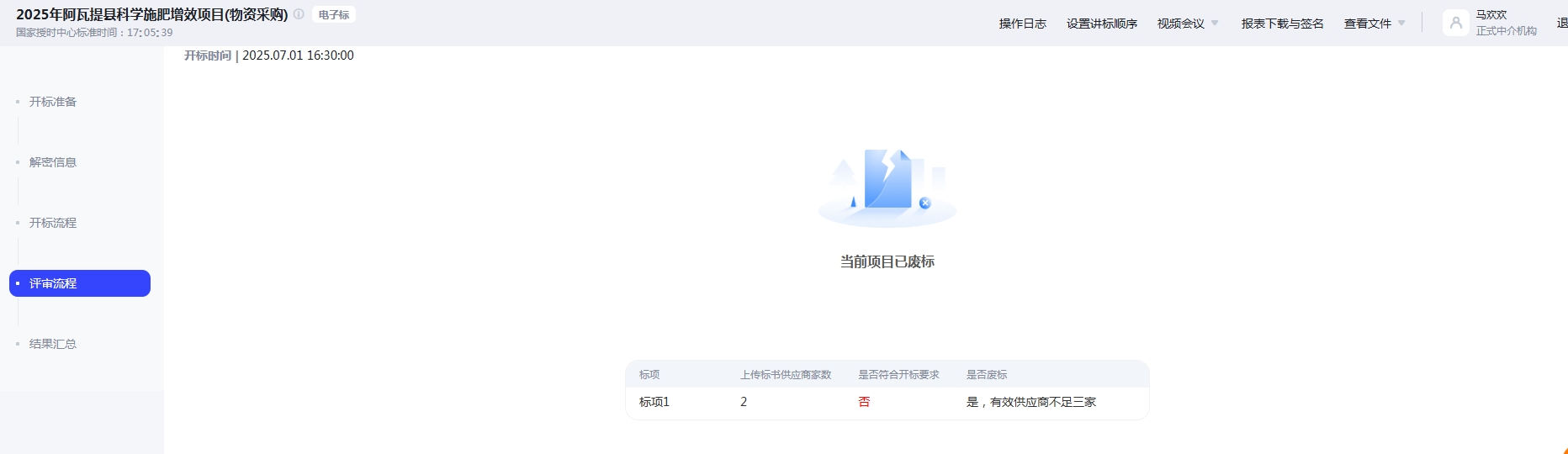Open 设置讲标顺序 in top menu
Screen dimensions: 1568x454
click(x=1102, y=24)
